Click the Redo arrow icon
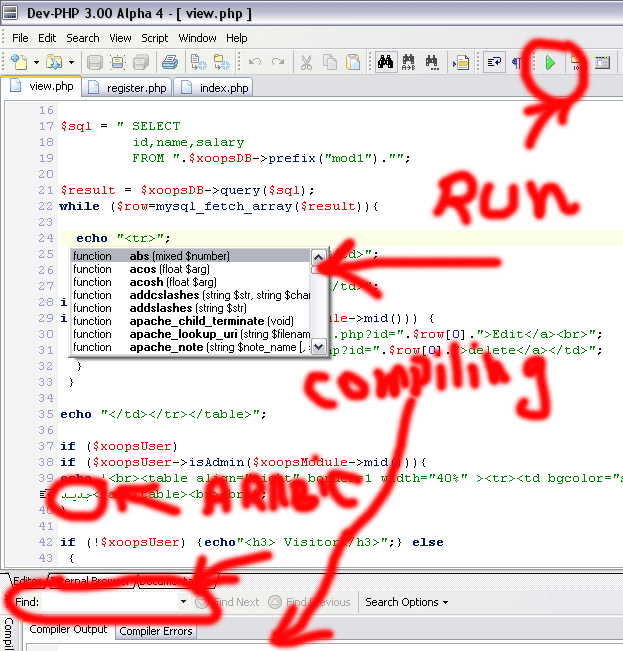 click(278, 62)
